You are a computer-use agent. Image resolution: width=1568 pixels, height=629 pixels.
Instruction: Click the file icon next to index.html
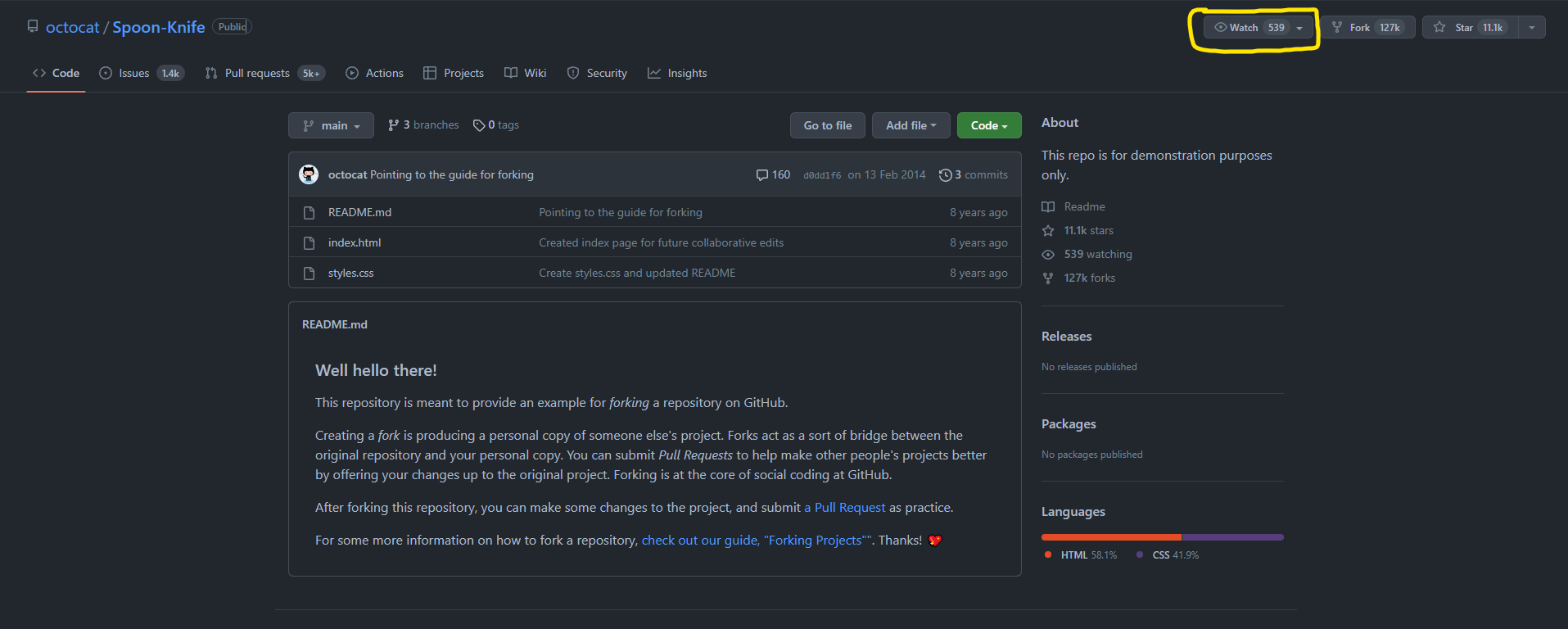309,242
